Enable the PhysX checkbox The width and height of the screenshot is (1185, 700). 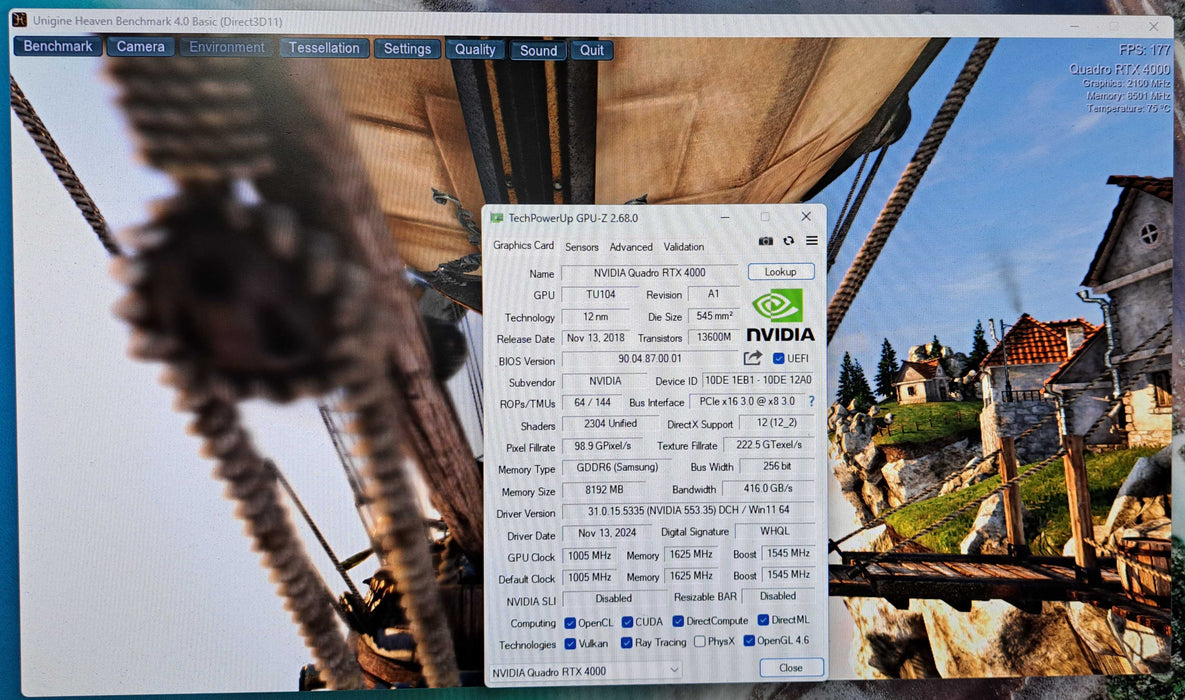tap(700, 642)
